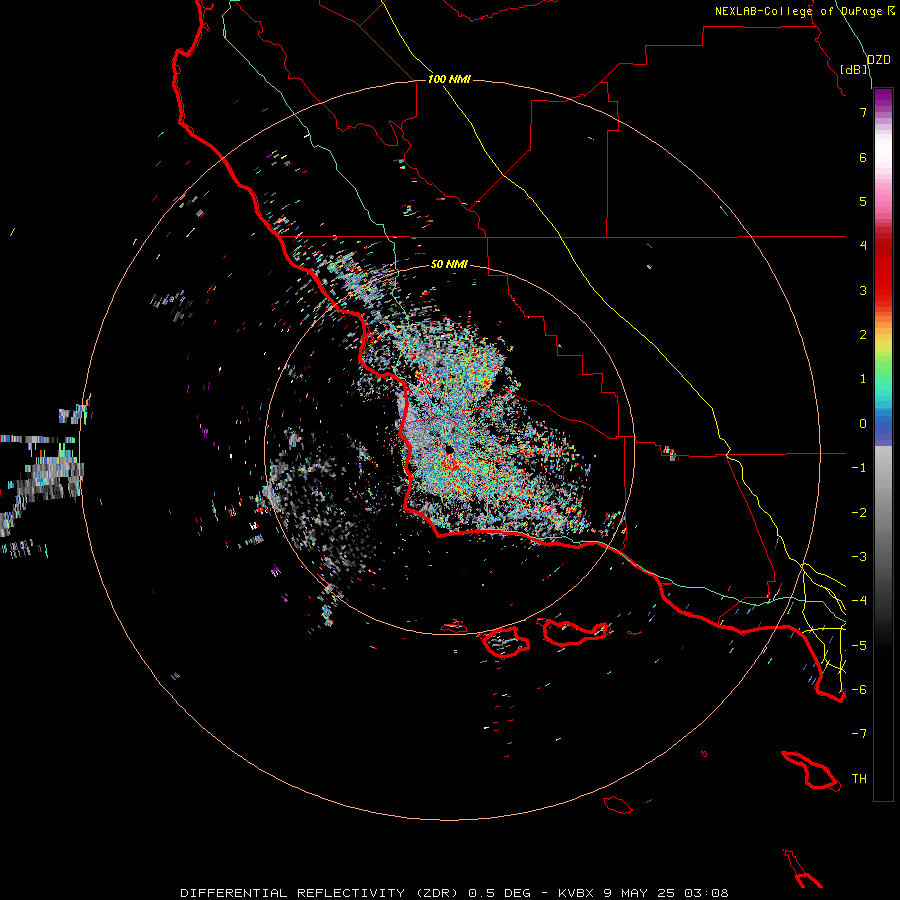The image size is (900, 900).
Task: Select the 4 dB value on the scale
Action: [863, 246]
